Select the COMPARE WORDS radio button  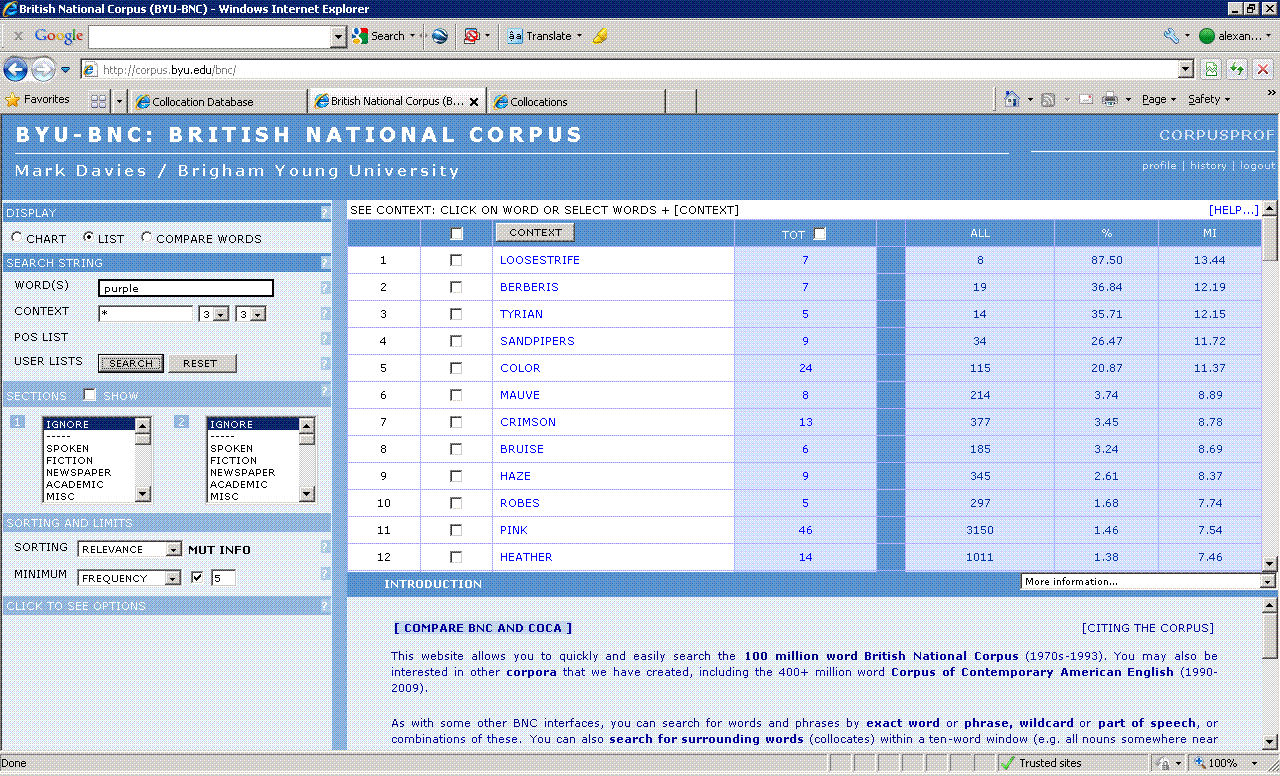click(x=146, y=238)
